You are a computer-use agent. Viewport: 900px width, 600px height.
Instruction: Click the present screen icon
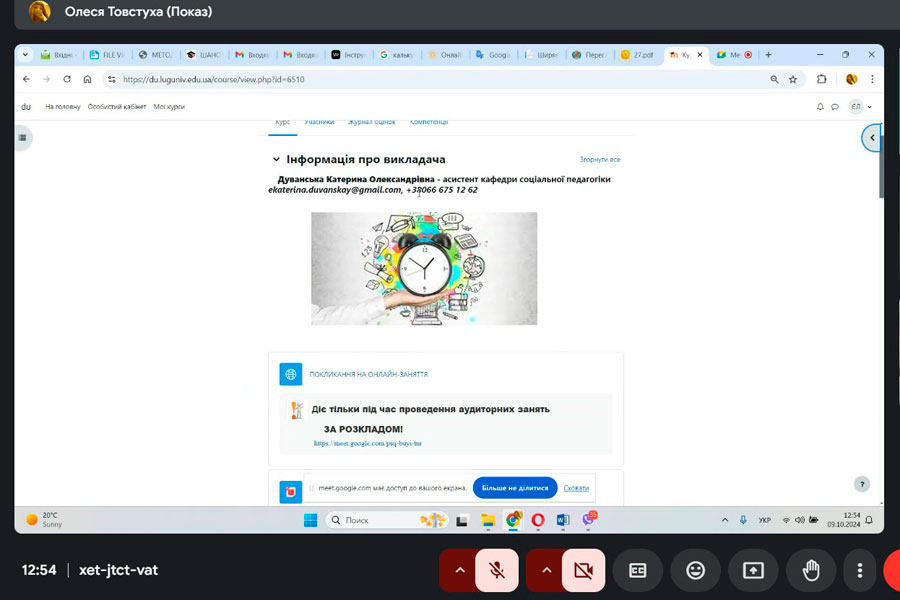pyautogui.click(x=753, y=570)
